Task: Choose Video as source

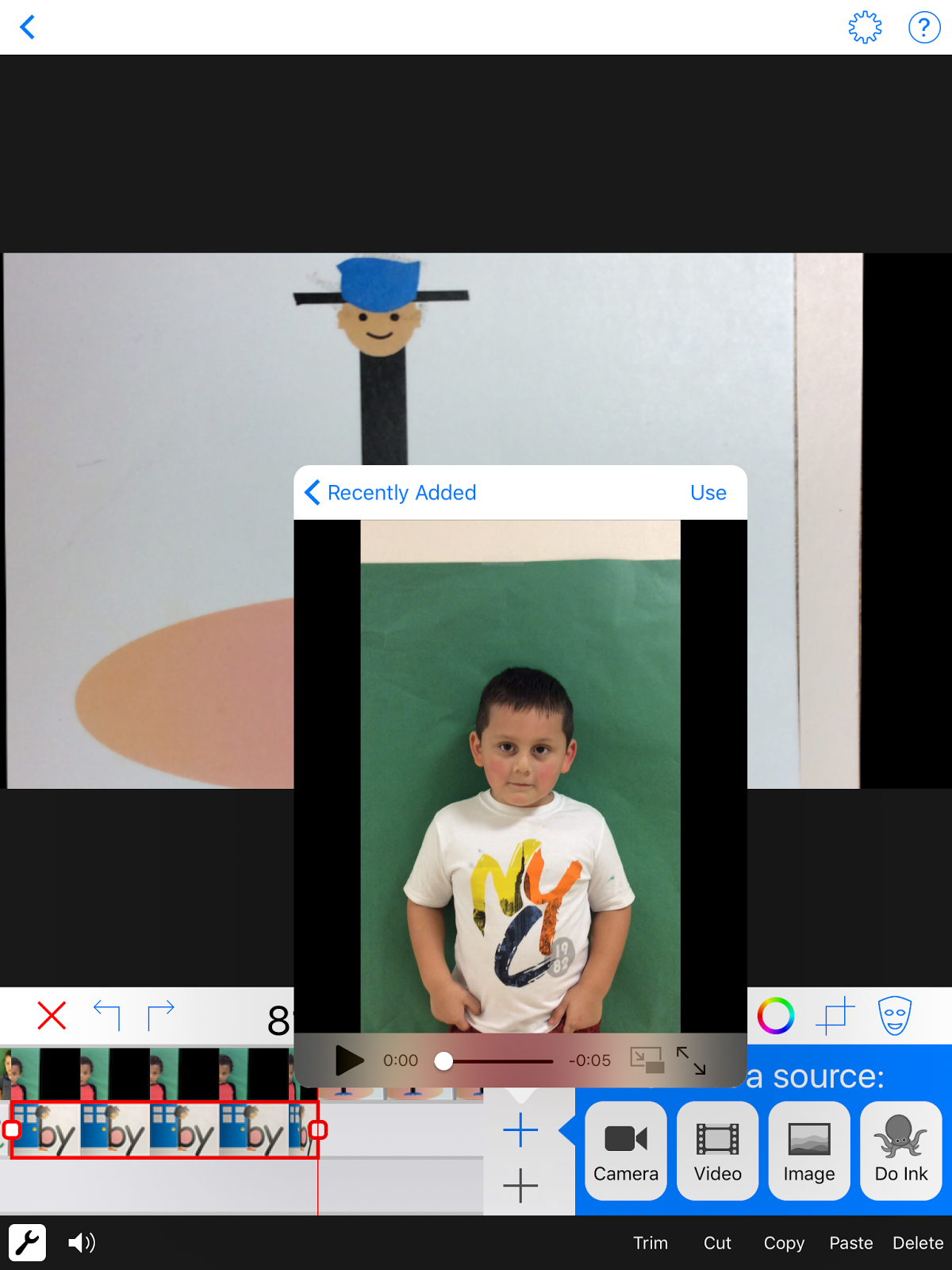Action: pyautogui.click(x=718, y=1151)
